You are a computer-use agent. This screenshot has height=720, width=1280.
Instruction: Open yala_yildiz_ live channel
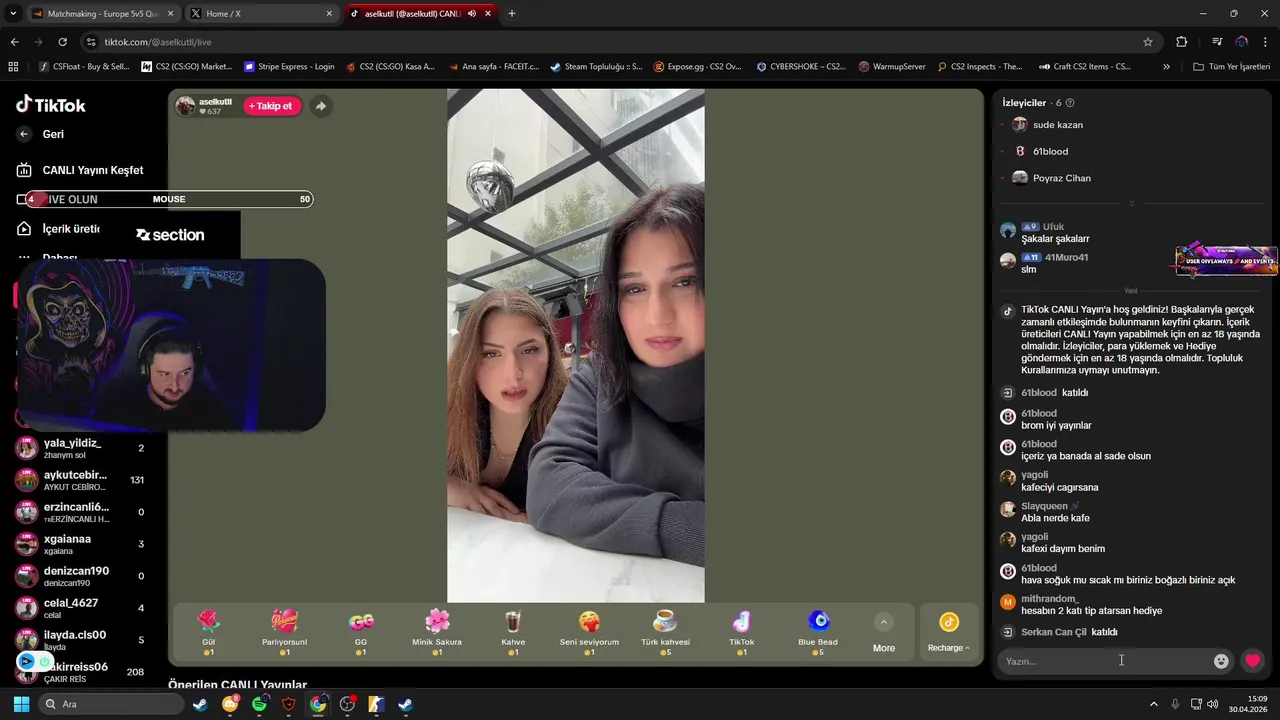(x=80, y=448)
